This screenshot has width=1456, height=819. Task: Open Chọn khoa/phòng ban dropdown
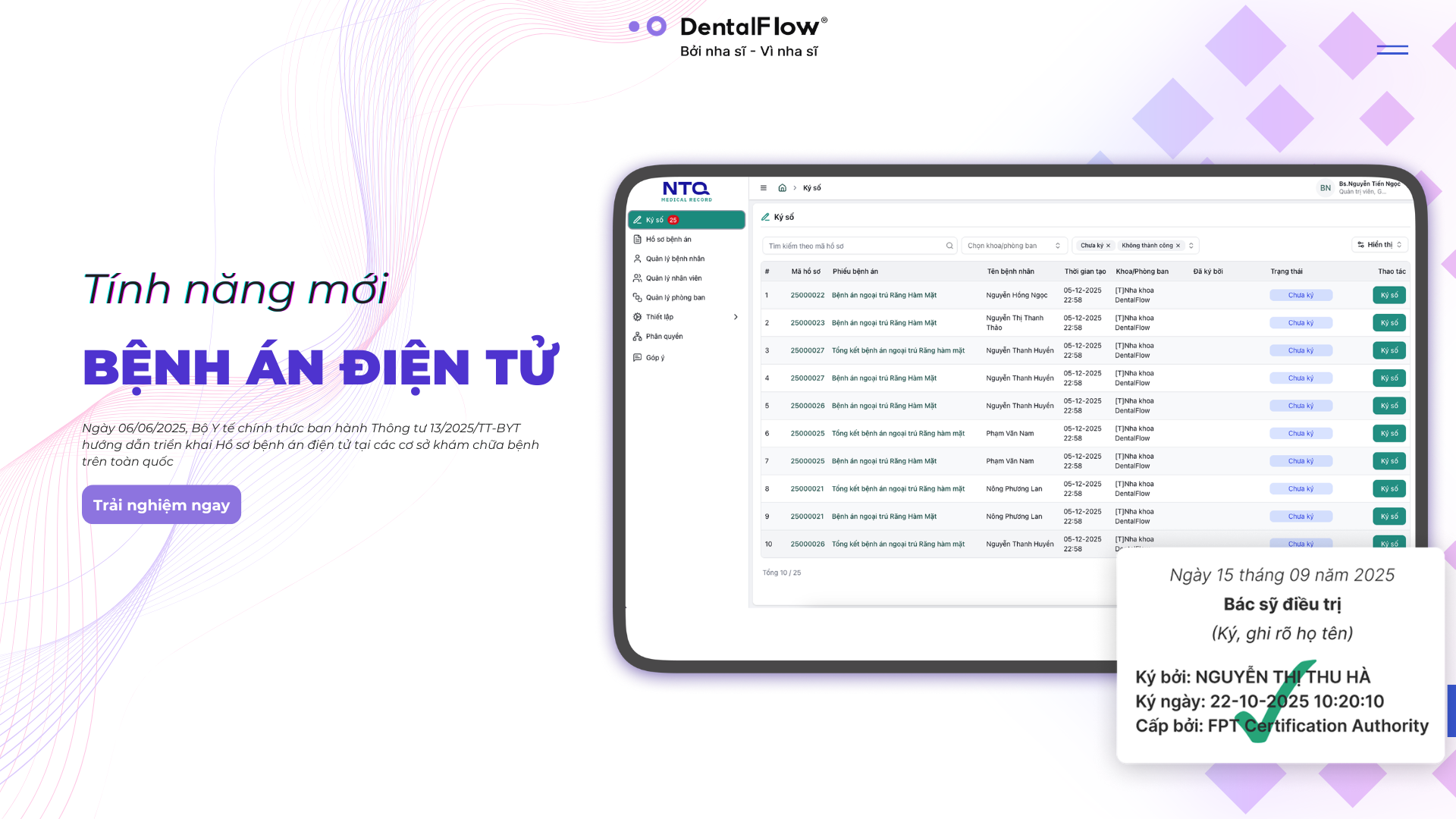click(1014, 246)
